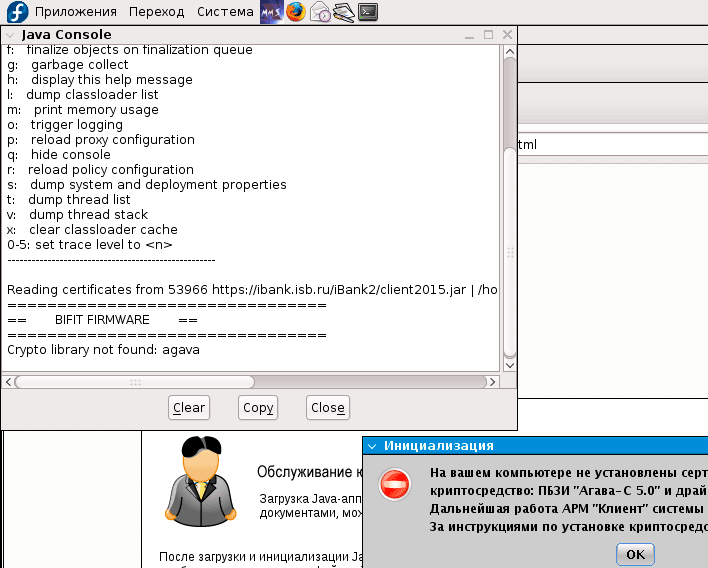Viewport: 708px width, 568px height.
Task: Click the 'p: reload proxy configuration' line
Action: (x=101, y=140)
